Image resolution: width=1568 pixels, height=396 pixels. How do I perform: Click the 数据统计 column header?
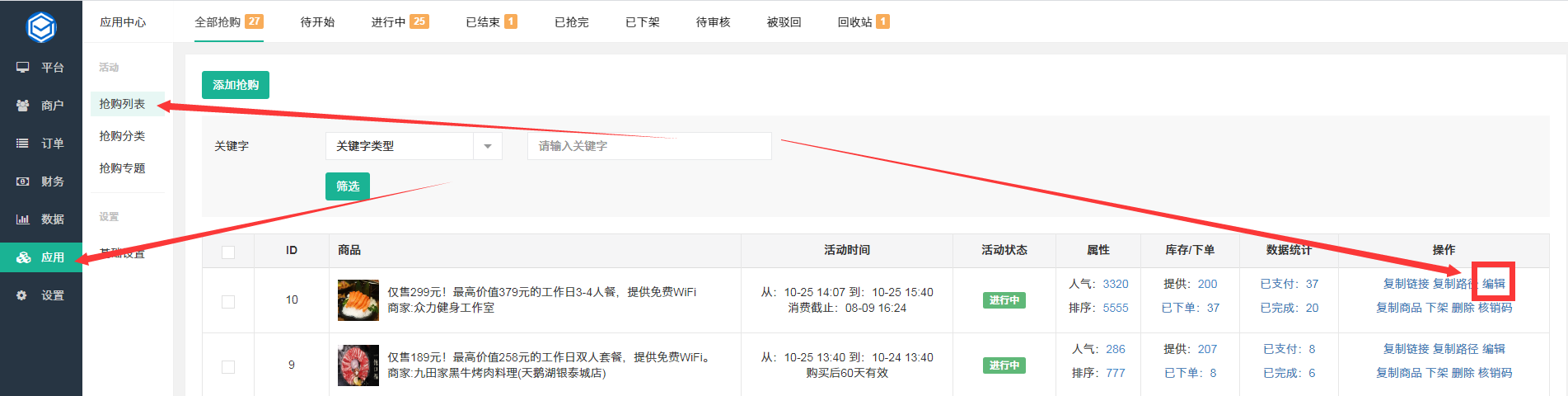point(1289,250)
